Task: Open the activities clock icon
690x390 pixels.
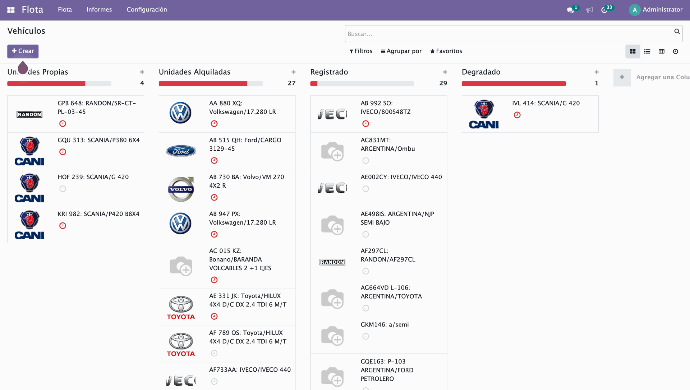Action: pos(605,10)
